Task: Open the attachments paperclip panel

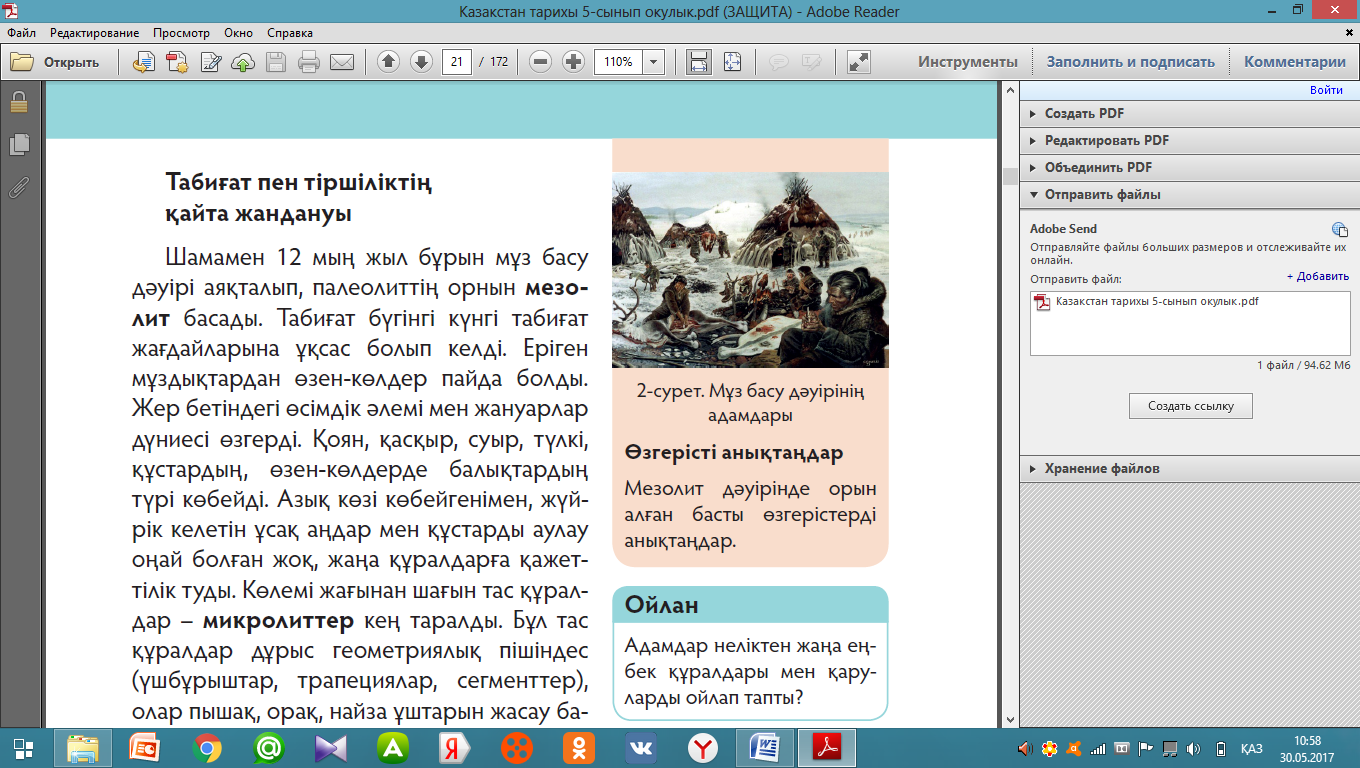Action: 18,187
